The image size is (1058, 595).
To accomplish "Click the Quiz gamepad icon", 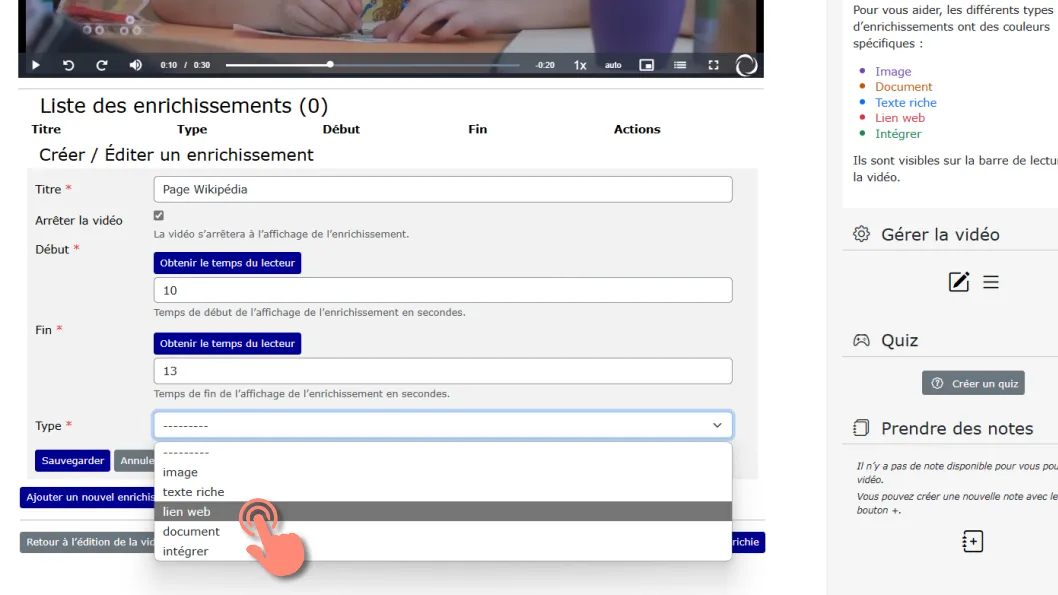I will (x=861, y=340).
